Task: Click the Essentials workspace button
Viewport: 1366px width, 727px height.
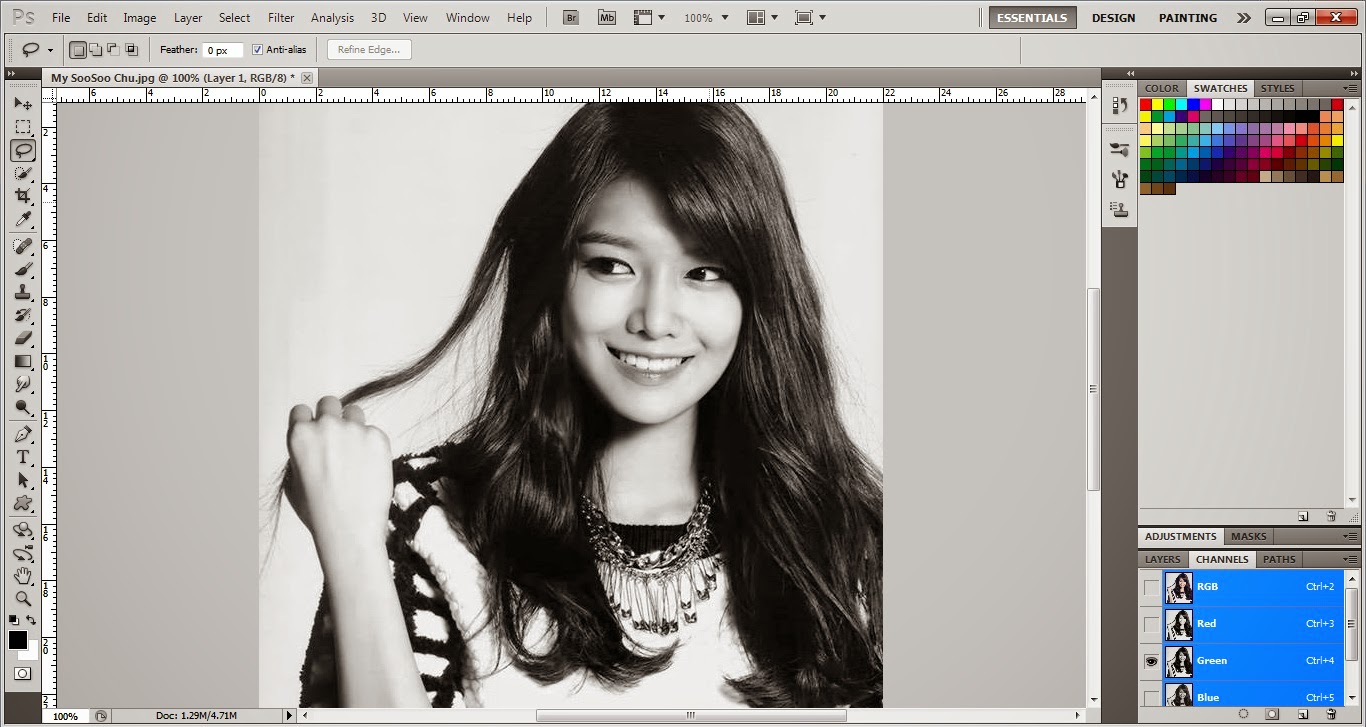Action: 1033,18
